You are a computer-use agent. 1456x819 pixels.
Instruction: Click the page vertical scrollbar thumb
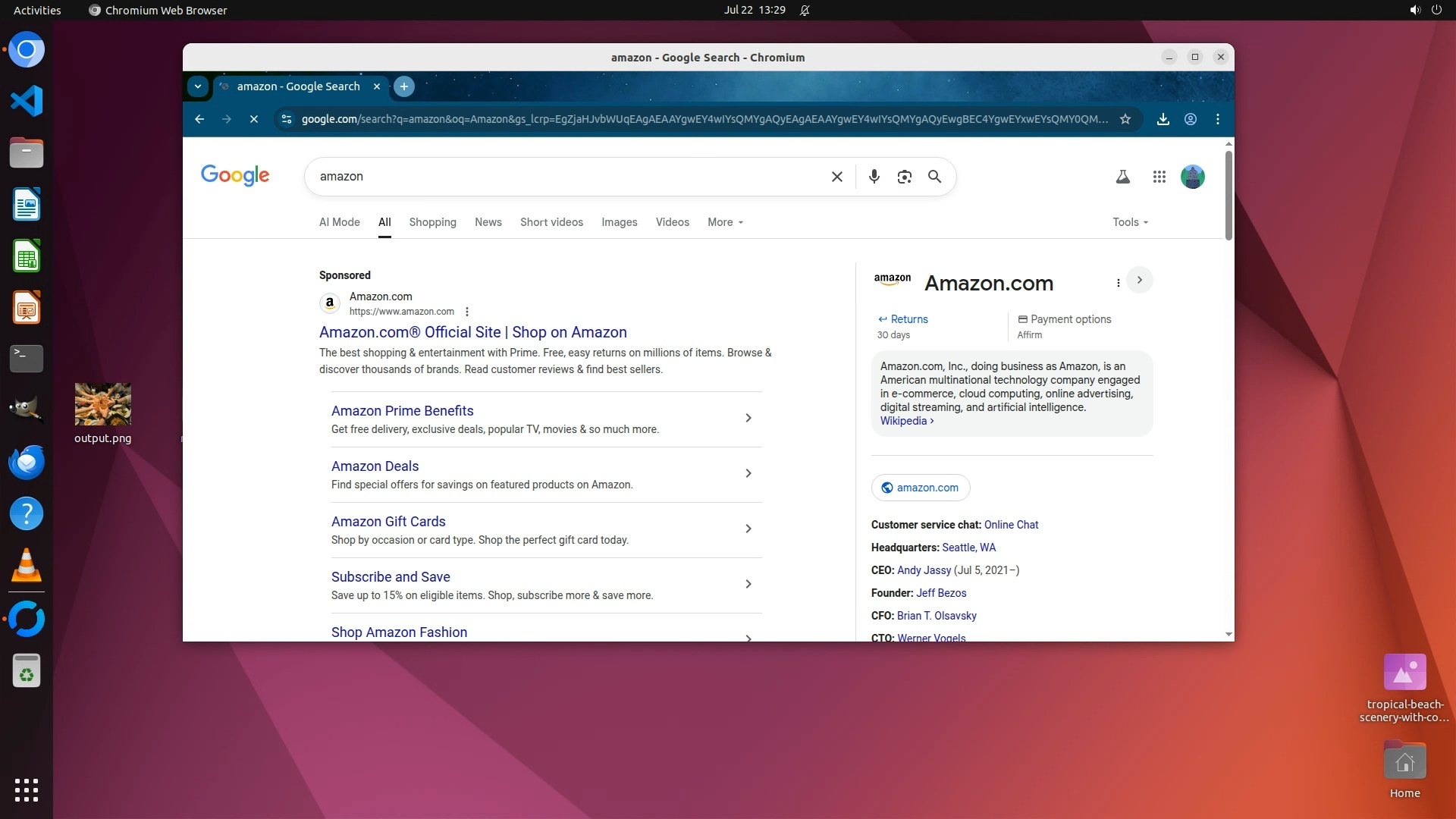click(x=1228, y=195)
